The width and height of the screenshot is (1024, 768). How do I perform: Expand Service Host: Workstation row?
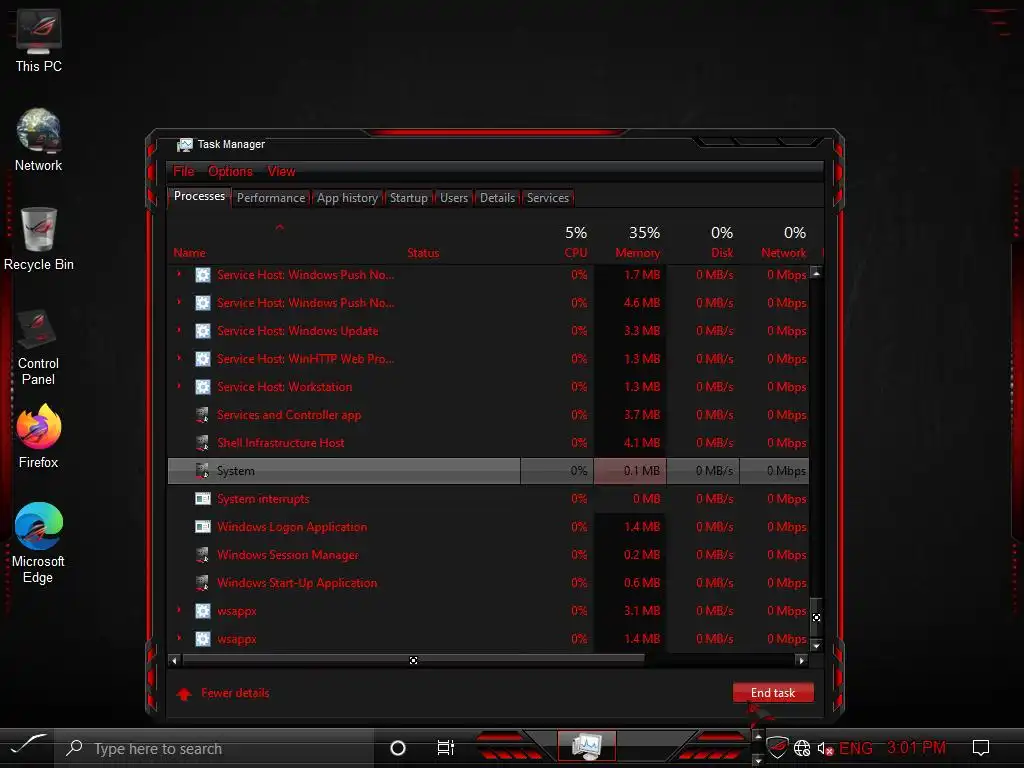point(179,387)
